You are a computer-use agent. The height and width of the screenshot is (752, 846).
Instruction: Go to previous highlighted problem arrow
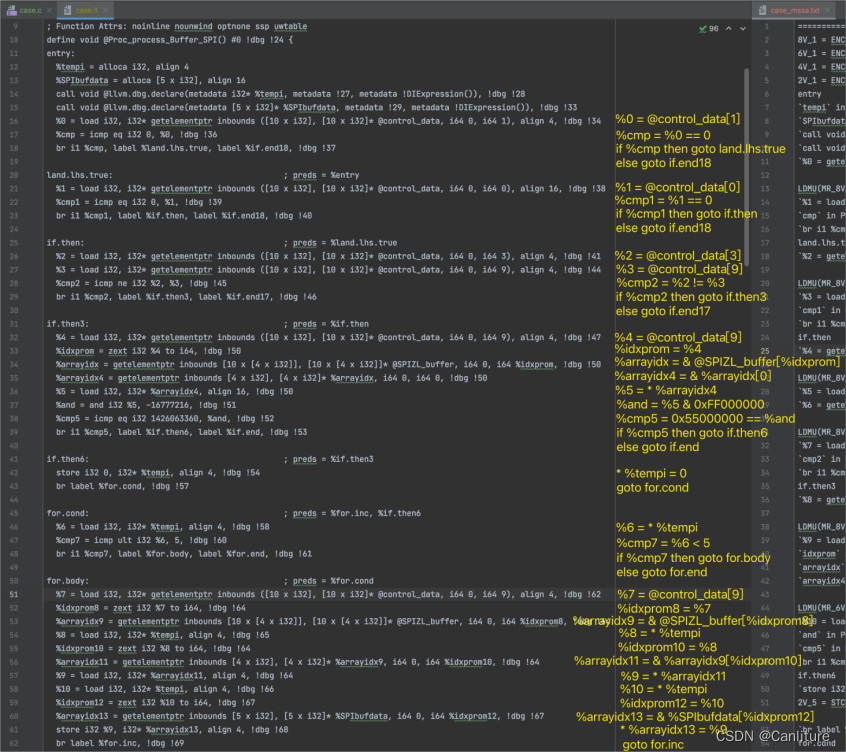729,29
